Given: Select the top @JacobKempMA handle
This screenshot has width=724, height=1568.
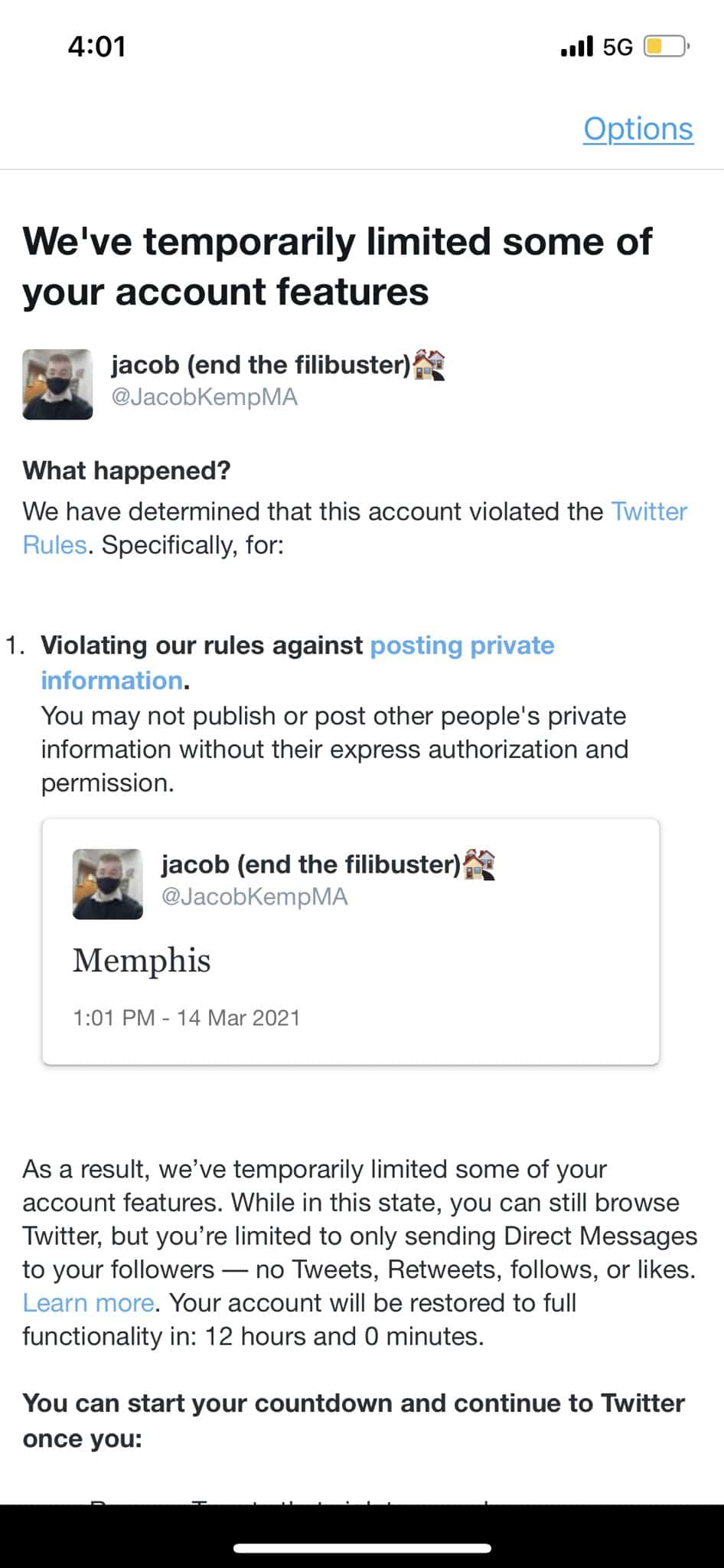Looking at the screenshot, I should click(x=204, y=397).
